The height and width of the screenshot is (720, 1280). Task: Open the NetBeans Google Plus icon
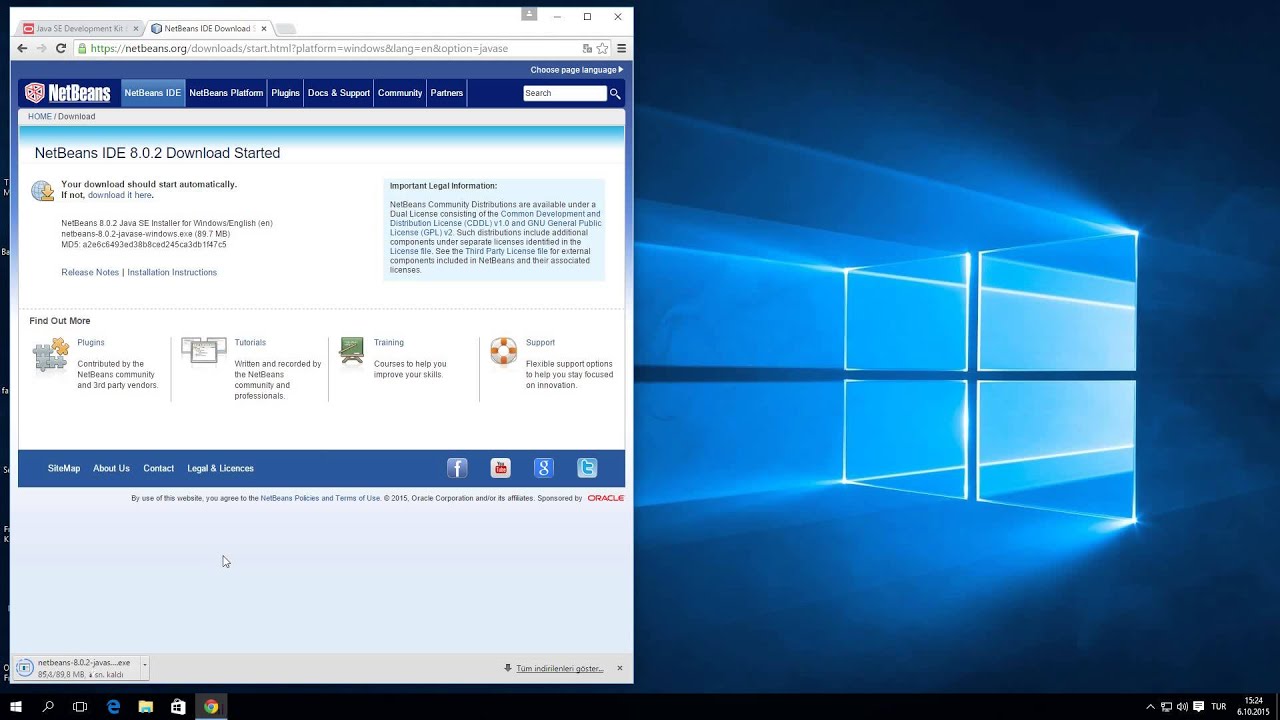point(544,468)
